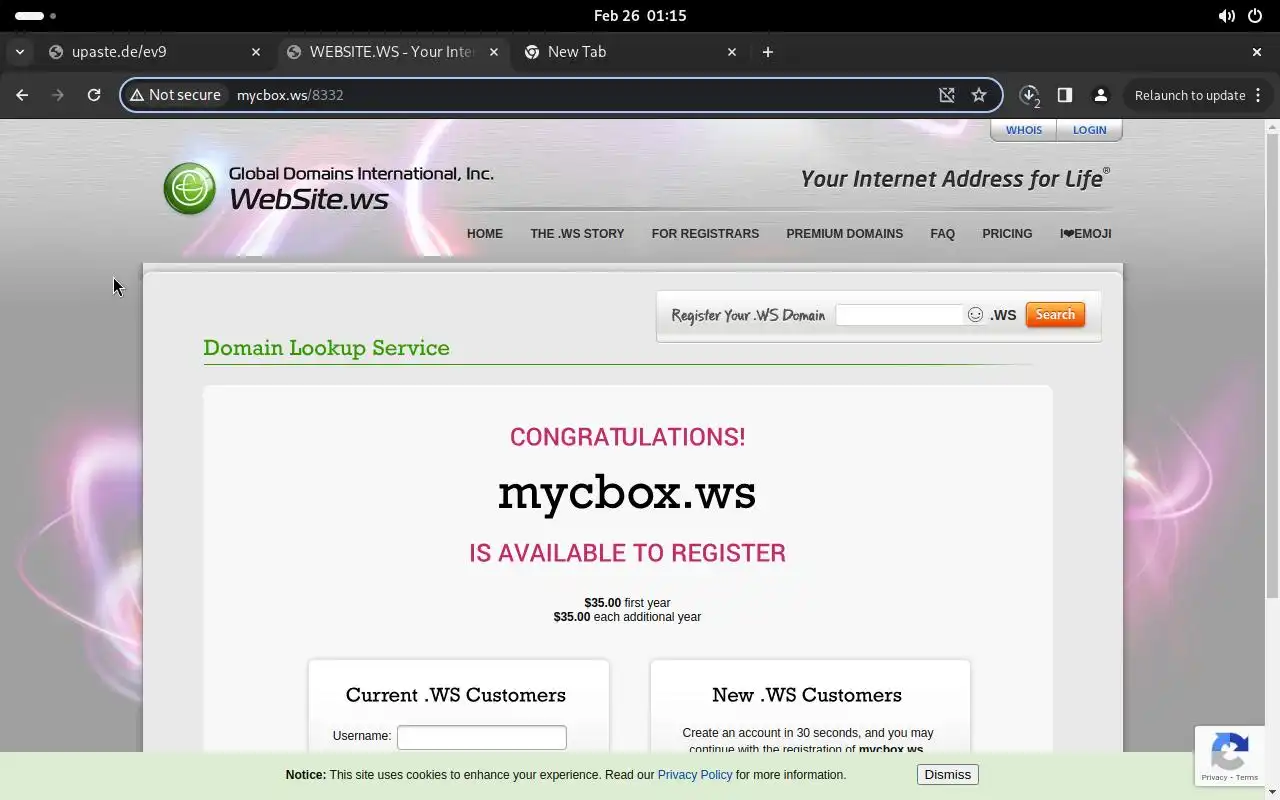
Task: Open the system power icon
Action: [x=1255, y=16]
